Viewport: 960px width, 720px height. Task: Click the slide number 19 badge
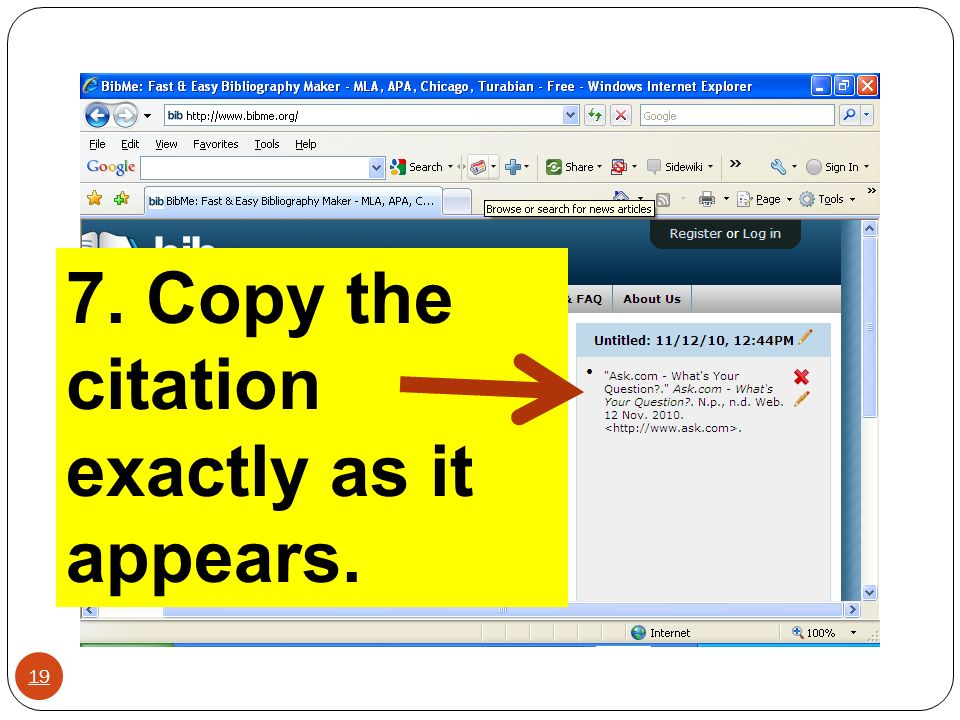click(39, 677)
